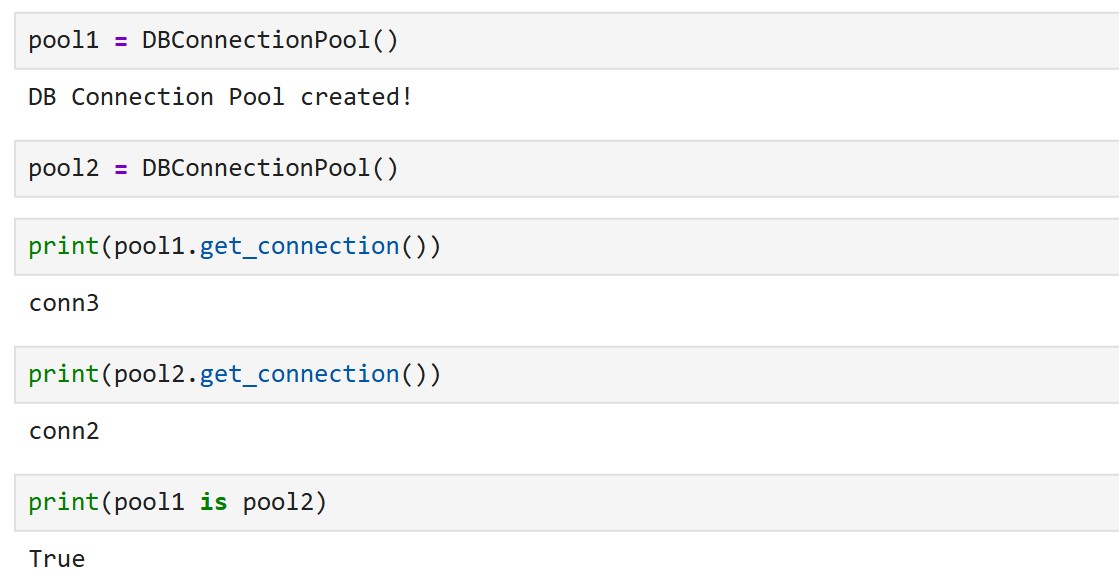Click pool1 inside print(pool1.get_connection())
This screenshot has width=1119, height=585.
149,247
